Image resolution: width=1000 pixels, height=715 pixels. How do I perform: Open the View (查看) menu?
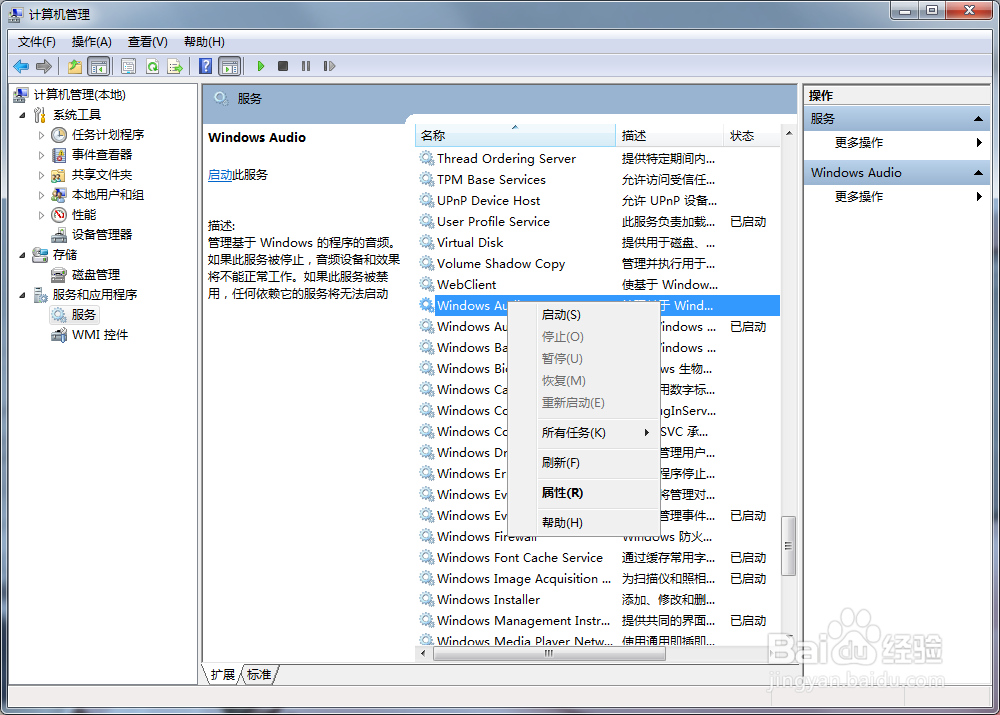tap(147, 41)
